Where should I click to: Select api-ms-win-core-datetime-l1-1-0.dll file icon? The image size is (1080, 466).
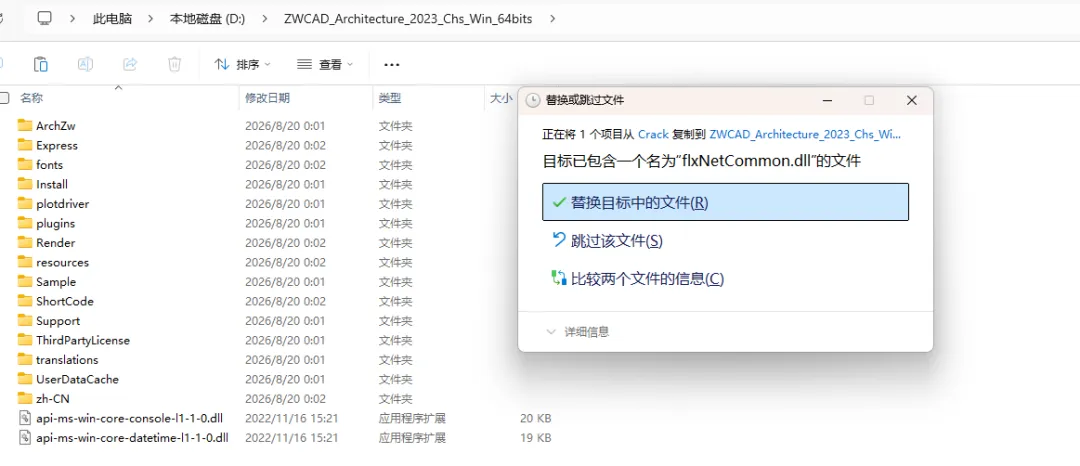[x=25, y=437]
